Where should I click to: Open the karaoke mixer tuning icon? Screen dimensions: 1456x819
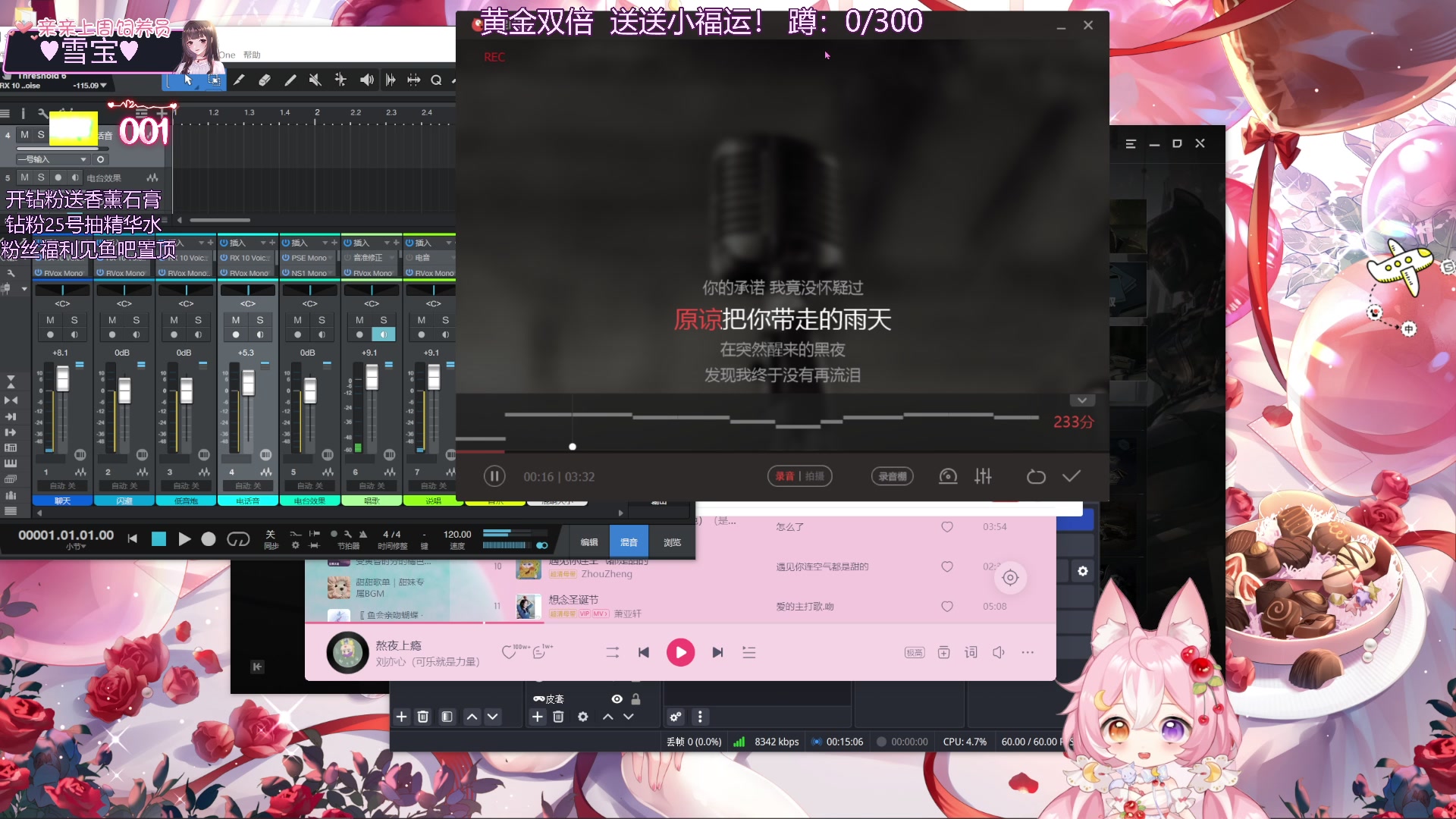pyautogui.click(x=984, y=476)
